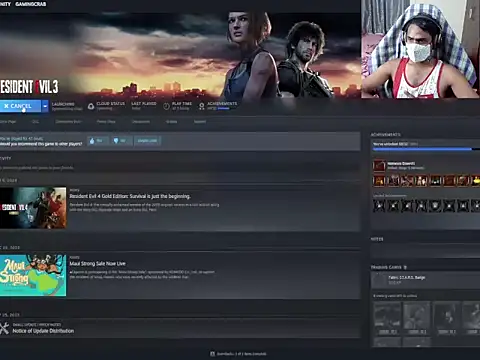This screenshot has width=480, height=360.
Task: Open the Store Page tab
Action: [x=7, y=122]
